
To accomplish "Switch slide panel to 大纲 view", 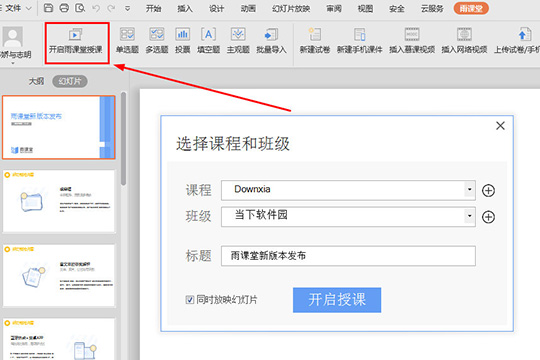I will (x=36, y=81).
